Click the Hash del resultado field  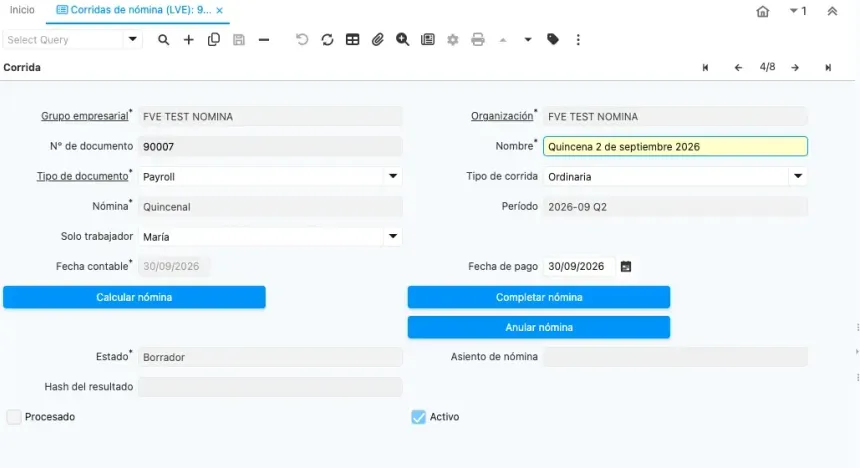pos(270,387)
